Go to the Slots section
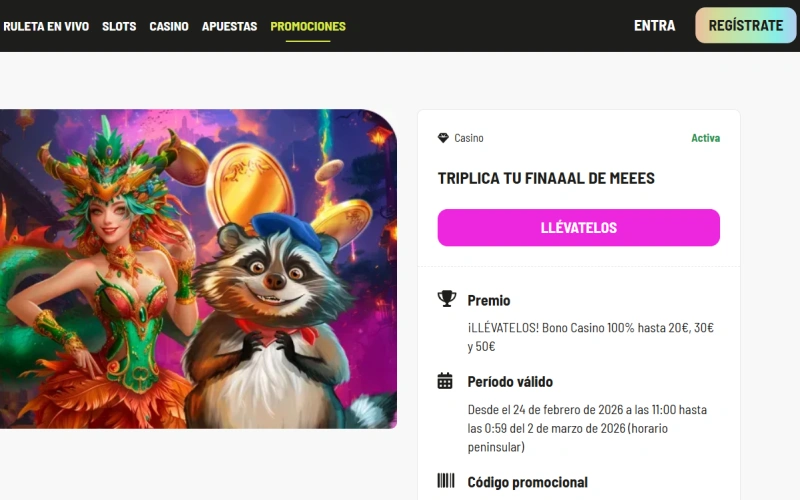 point(119,26)
